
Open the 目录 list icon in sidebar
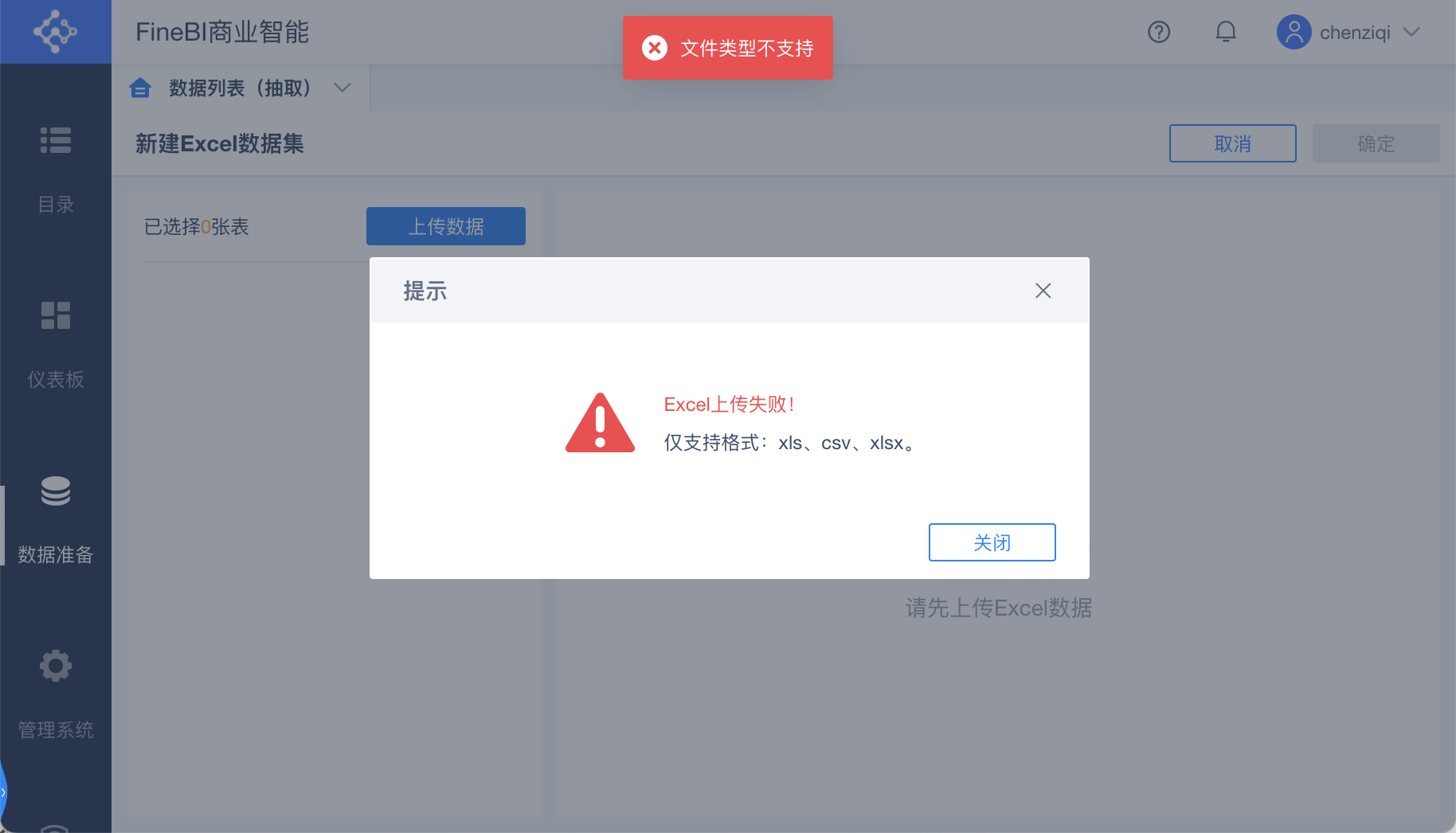tap(56, 140)
